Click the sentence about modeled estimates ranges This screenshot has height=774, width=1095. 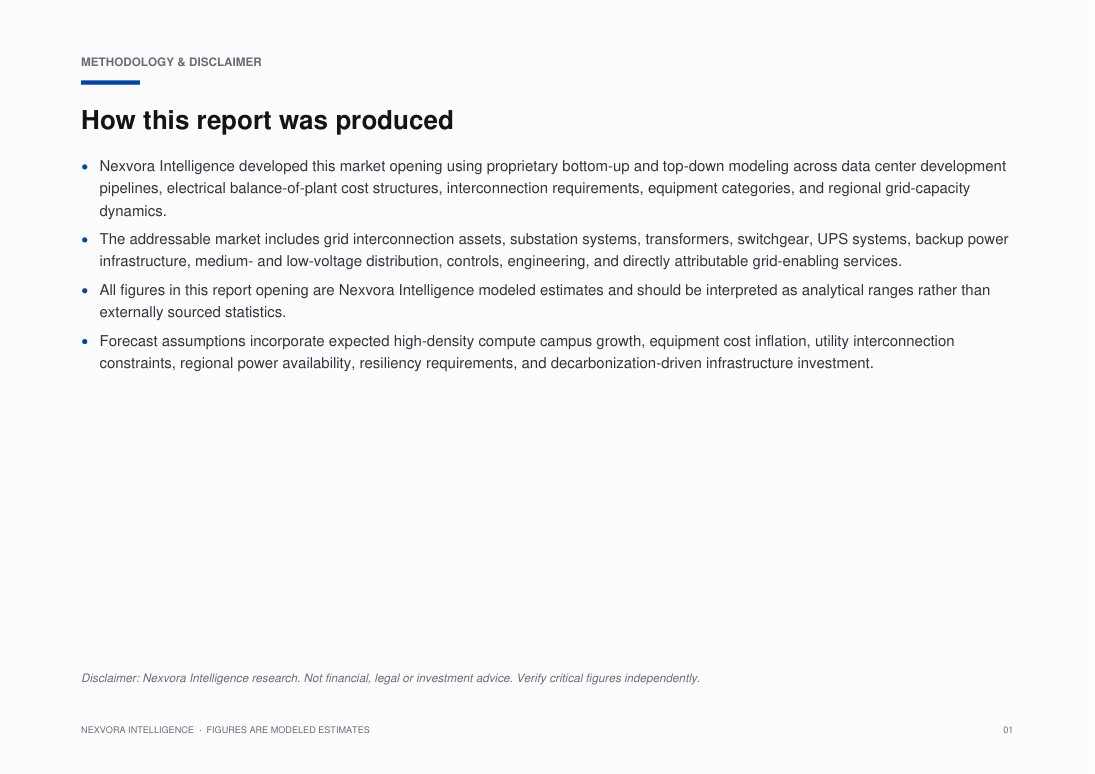[x=545, y=301]
